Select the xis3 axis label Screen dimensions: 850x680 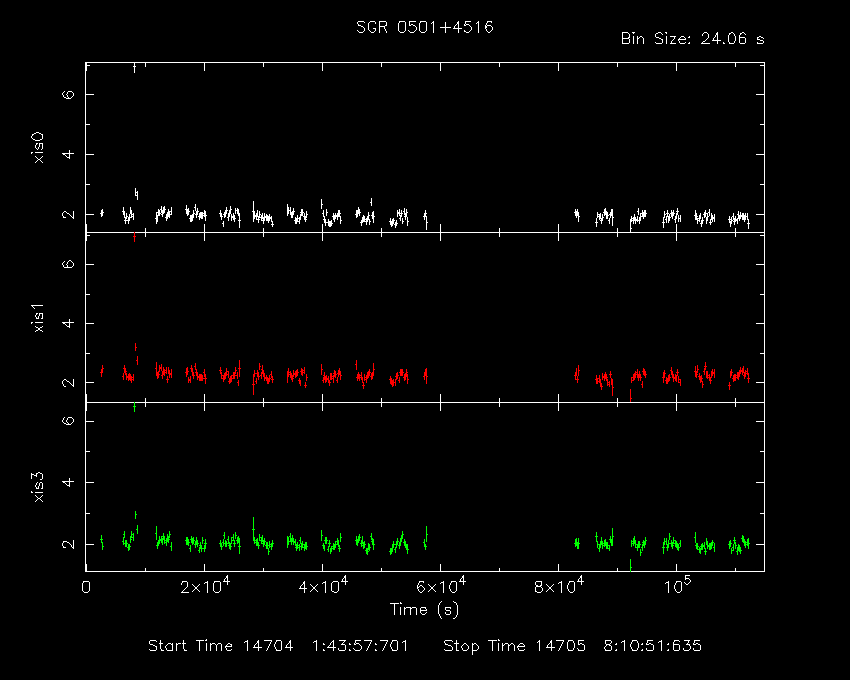click(x=38, y=487)
